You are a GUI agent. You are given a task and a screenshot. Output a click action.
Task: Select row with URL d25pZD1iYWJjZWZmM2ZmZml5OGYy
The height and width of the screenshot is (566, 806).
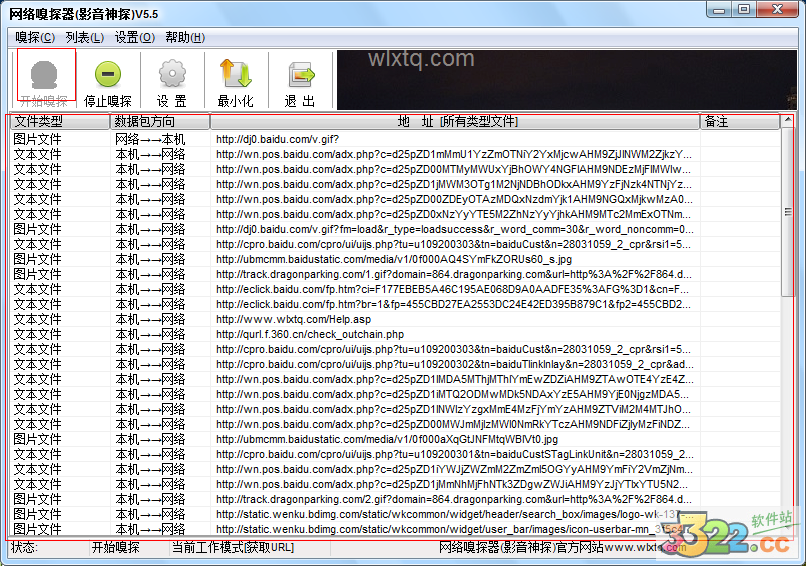click(x=395, y=469)
